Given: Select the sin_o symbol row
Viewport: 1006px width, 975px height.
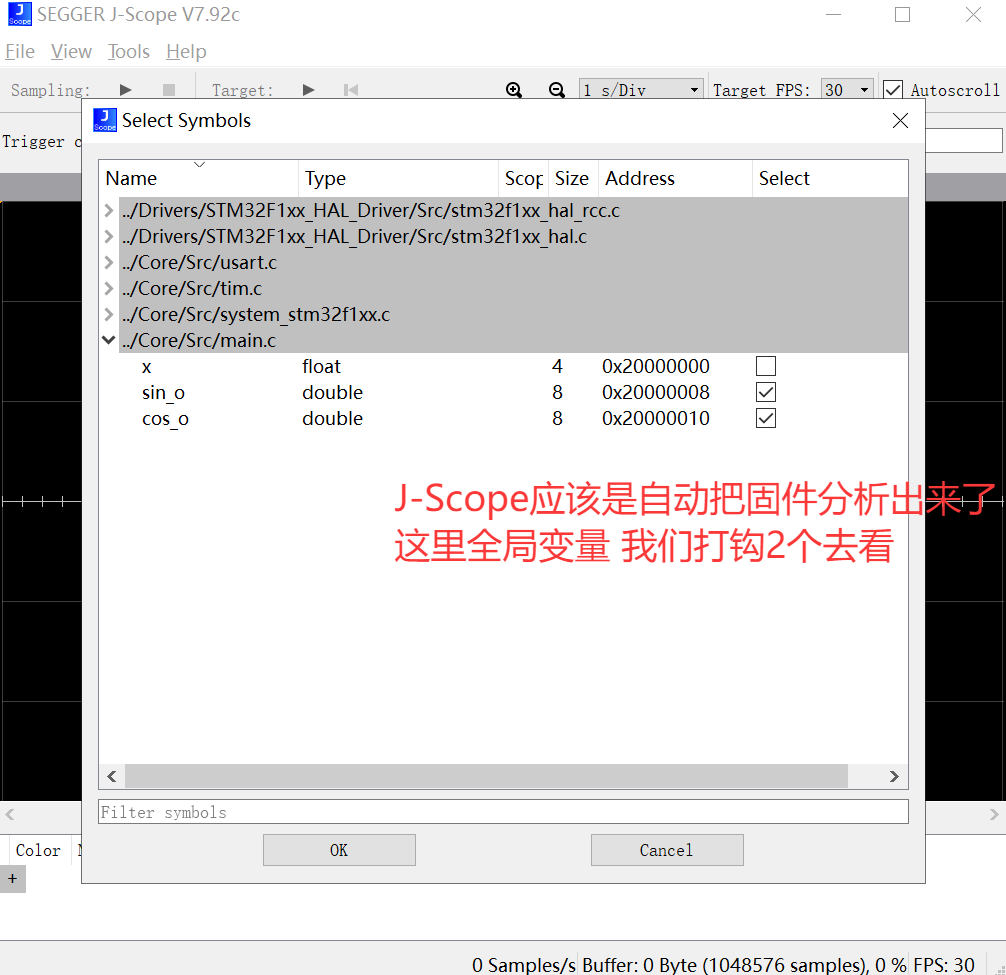Looking at the screenshot, I should 504,392.
